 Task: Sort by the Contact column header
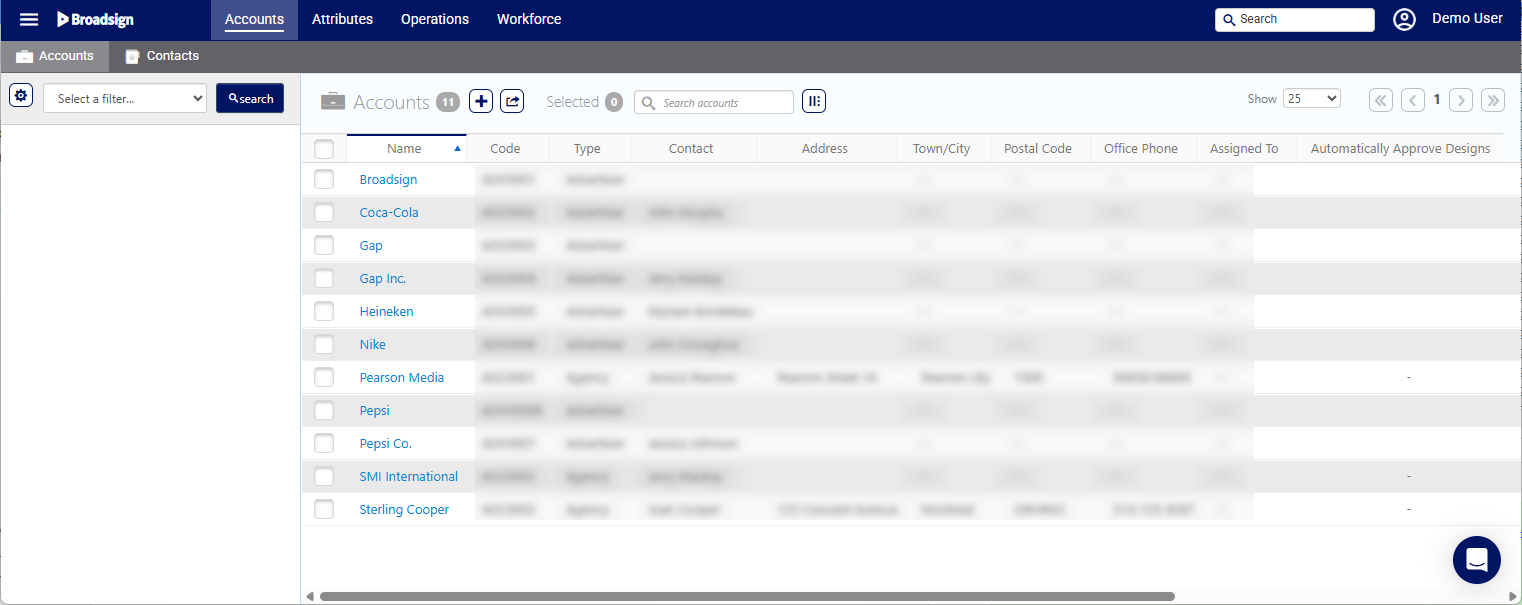click(x=691, y=149)
